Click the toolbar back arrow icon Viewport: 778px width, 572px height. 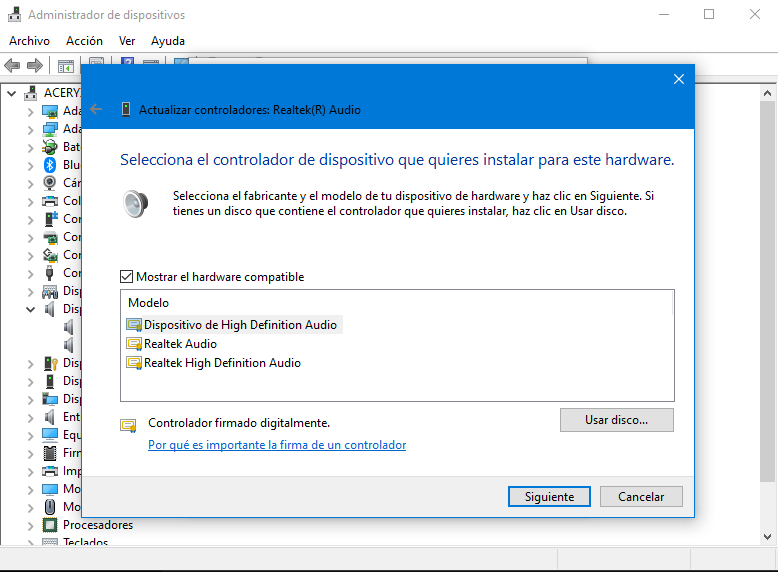[12, 66]
